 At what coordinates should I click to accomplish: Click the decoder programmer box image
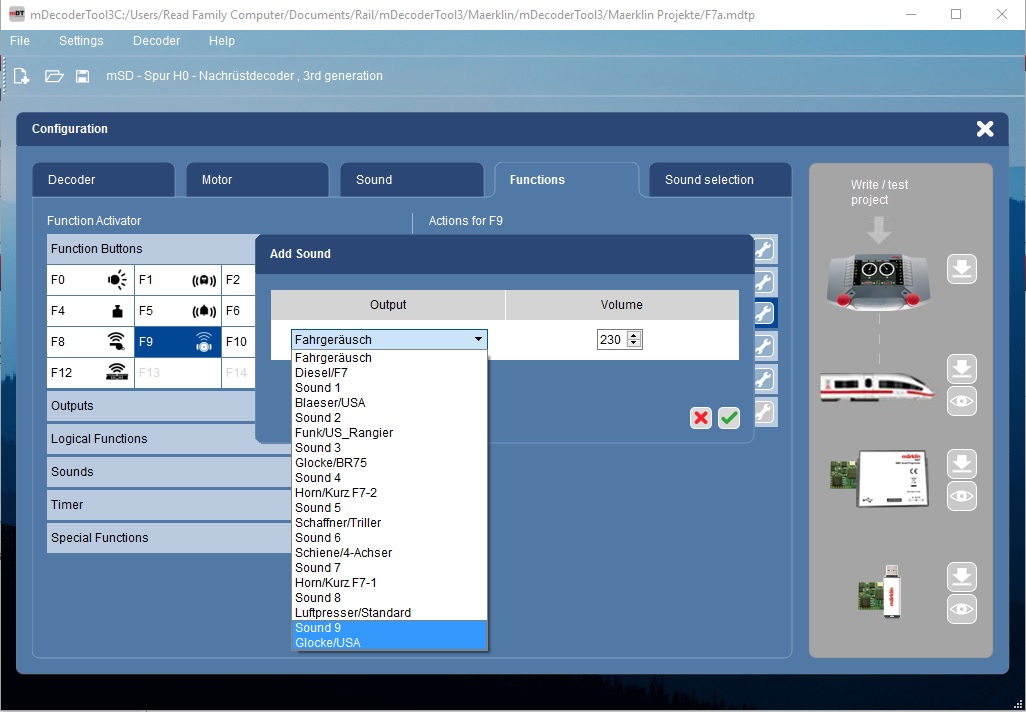pyautogui.click(x=878, y=478)
